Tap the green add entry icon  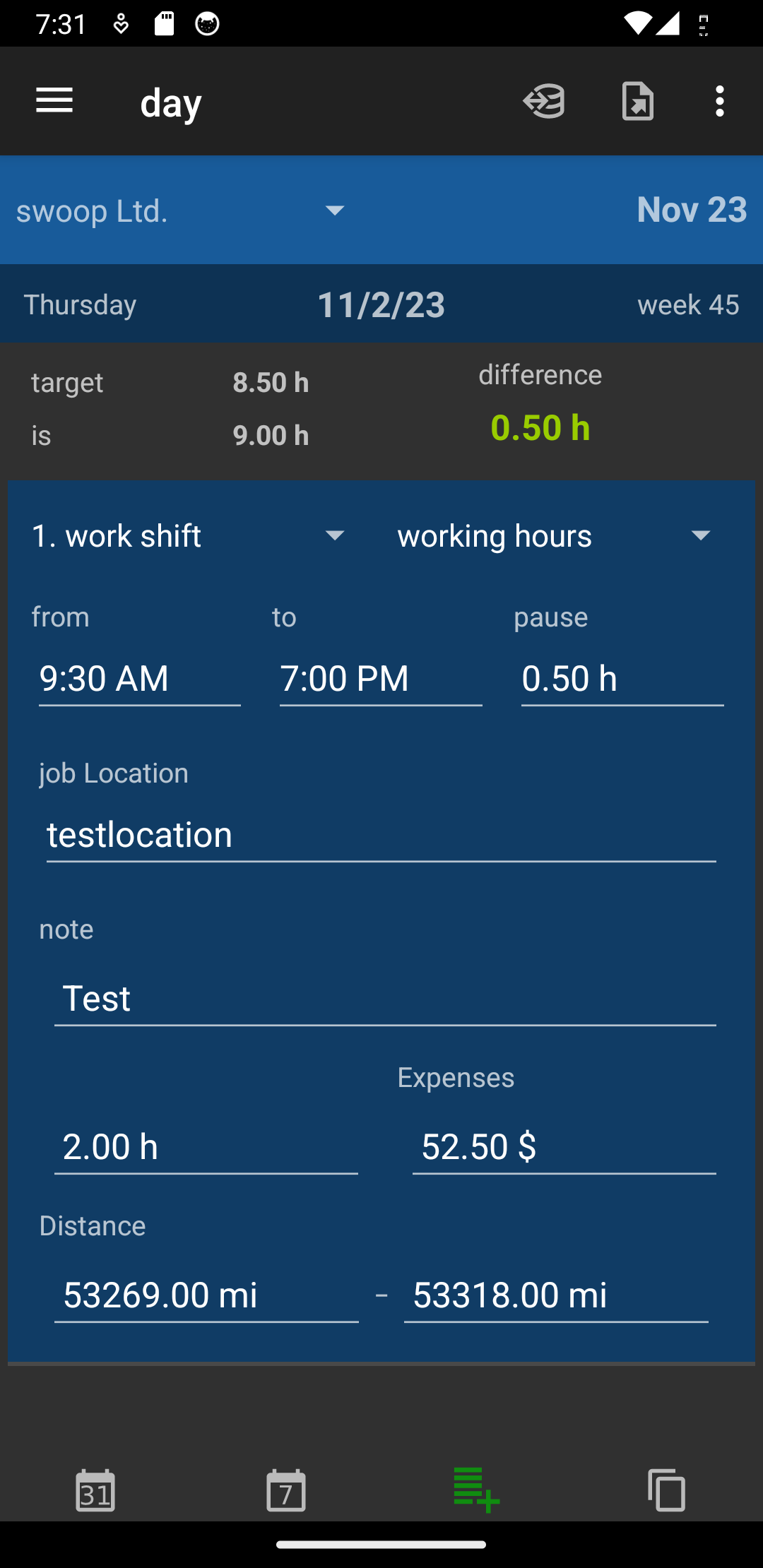pos(476,1490)
